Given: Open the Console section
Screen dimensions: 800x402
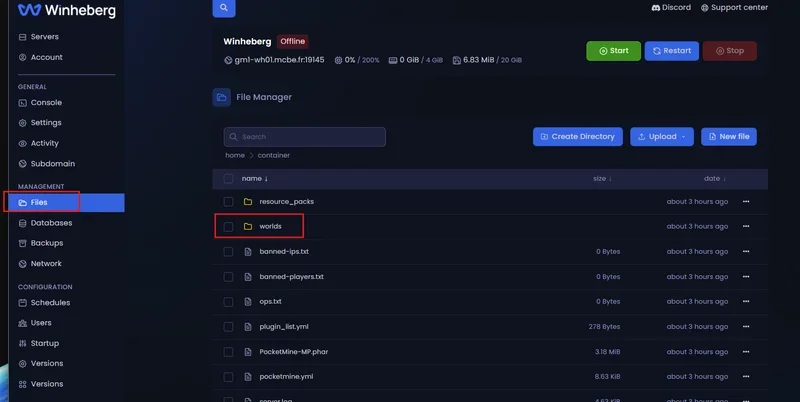Looking at the screenshot, I should coord(40,103).
